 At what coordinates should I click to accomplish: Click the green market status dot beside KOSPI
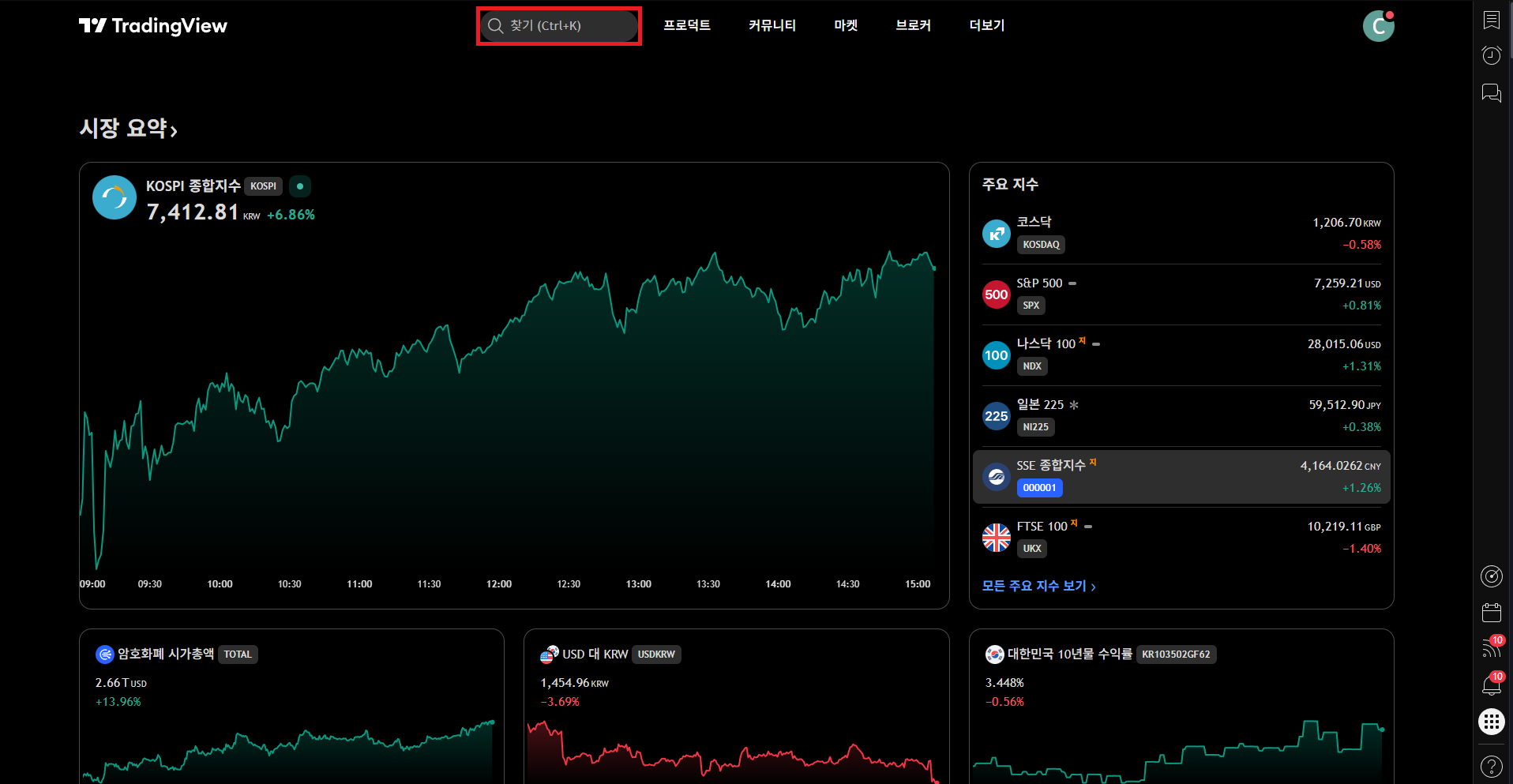click(300, 186)
